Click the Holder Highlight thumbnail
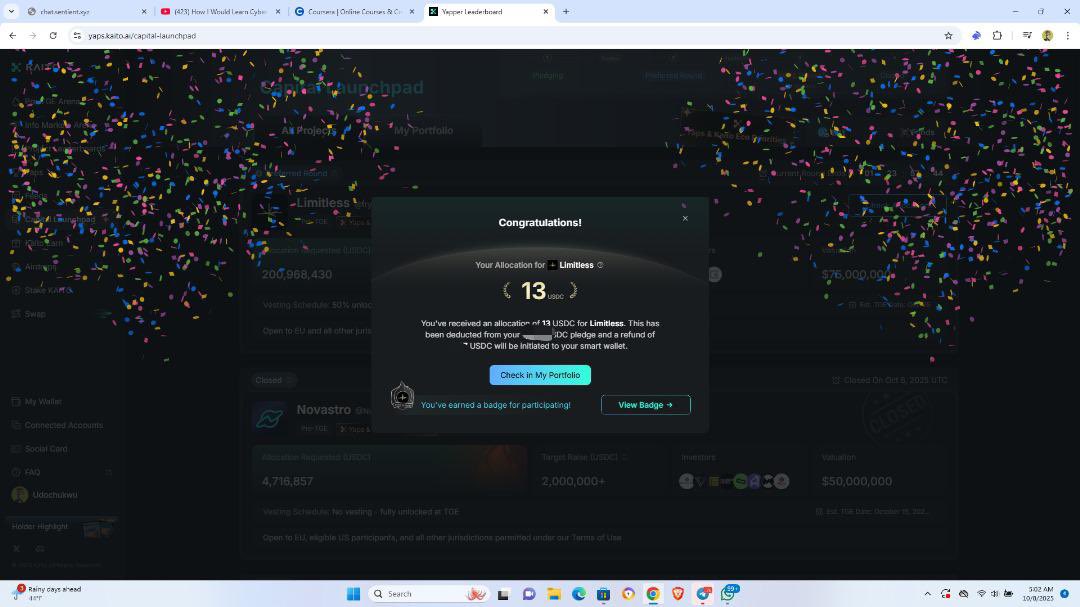The height and width of the screenshot is (607, 1080). 96,529
